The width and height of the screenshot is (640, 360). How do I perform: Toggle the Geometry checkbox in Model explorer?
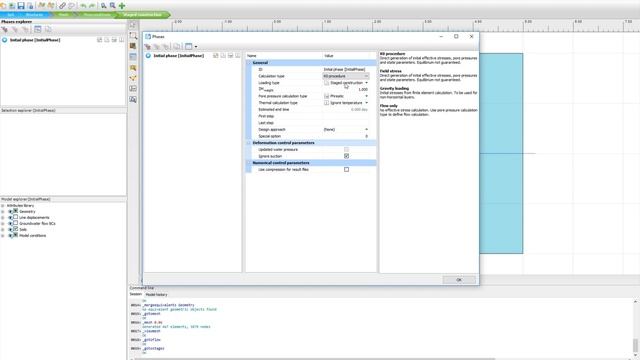pyautogui.click(x=16, y=211)
